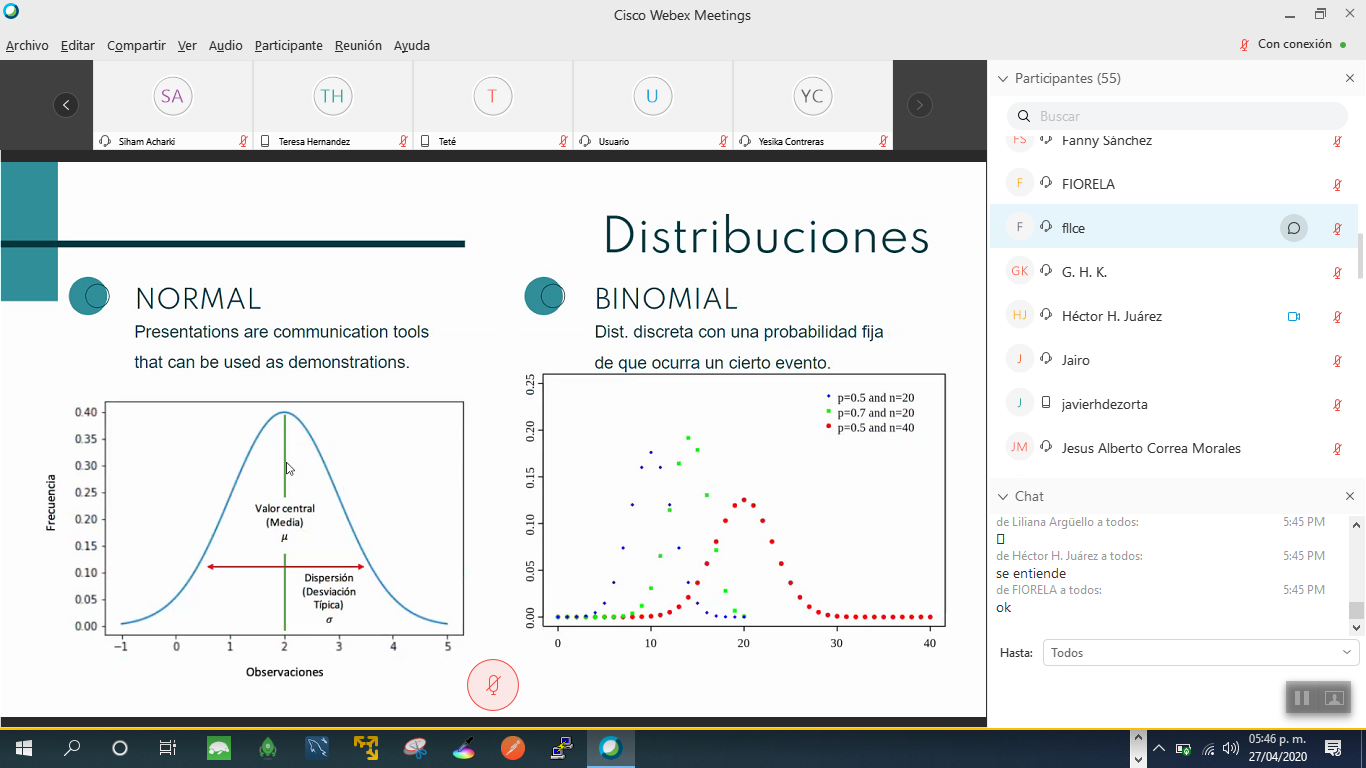
Task: Click the video camera icon for Héctor H. Juárez
Action: coord(1293,316)
